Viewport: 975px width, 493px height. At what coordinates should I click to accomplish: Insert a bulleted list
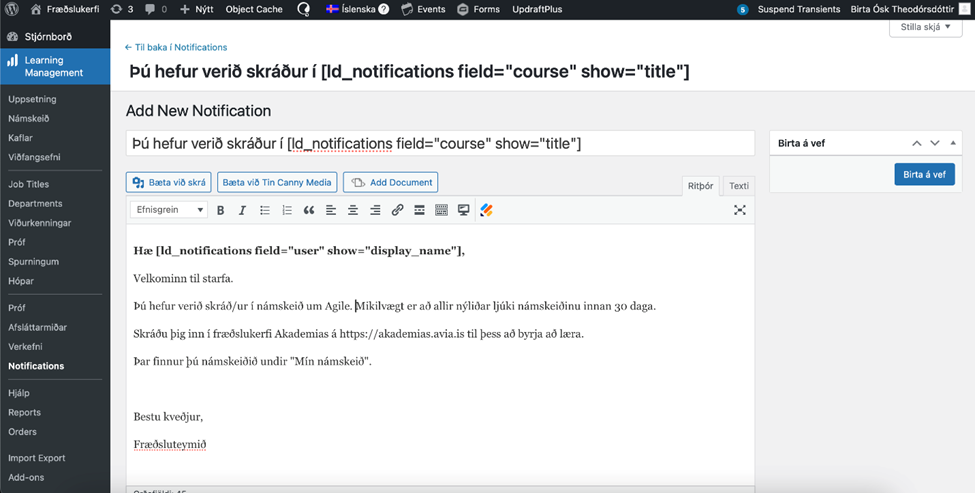265,210
